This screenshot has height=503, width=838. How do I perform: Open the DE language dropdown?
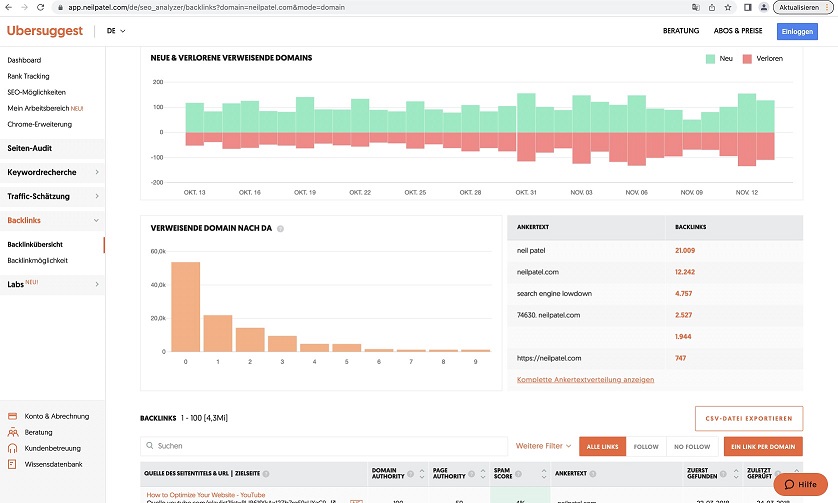tap(116, 31)
